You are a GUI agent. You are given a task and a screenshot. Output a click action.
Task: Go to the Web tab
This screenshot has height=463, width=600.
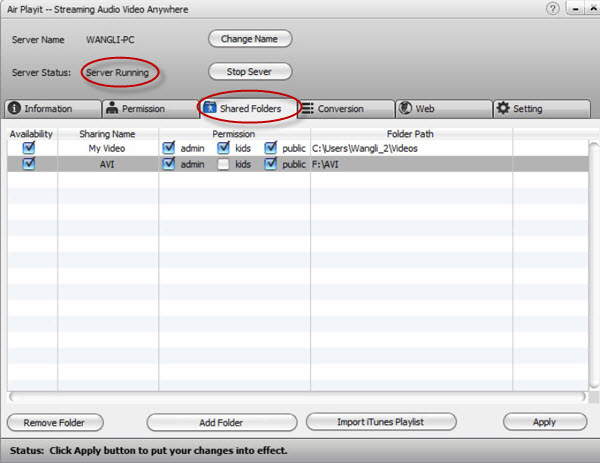click(444, 109)
